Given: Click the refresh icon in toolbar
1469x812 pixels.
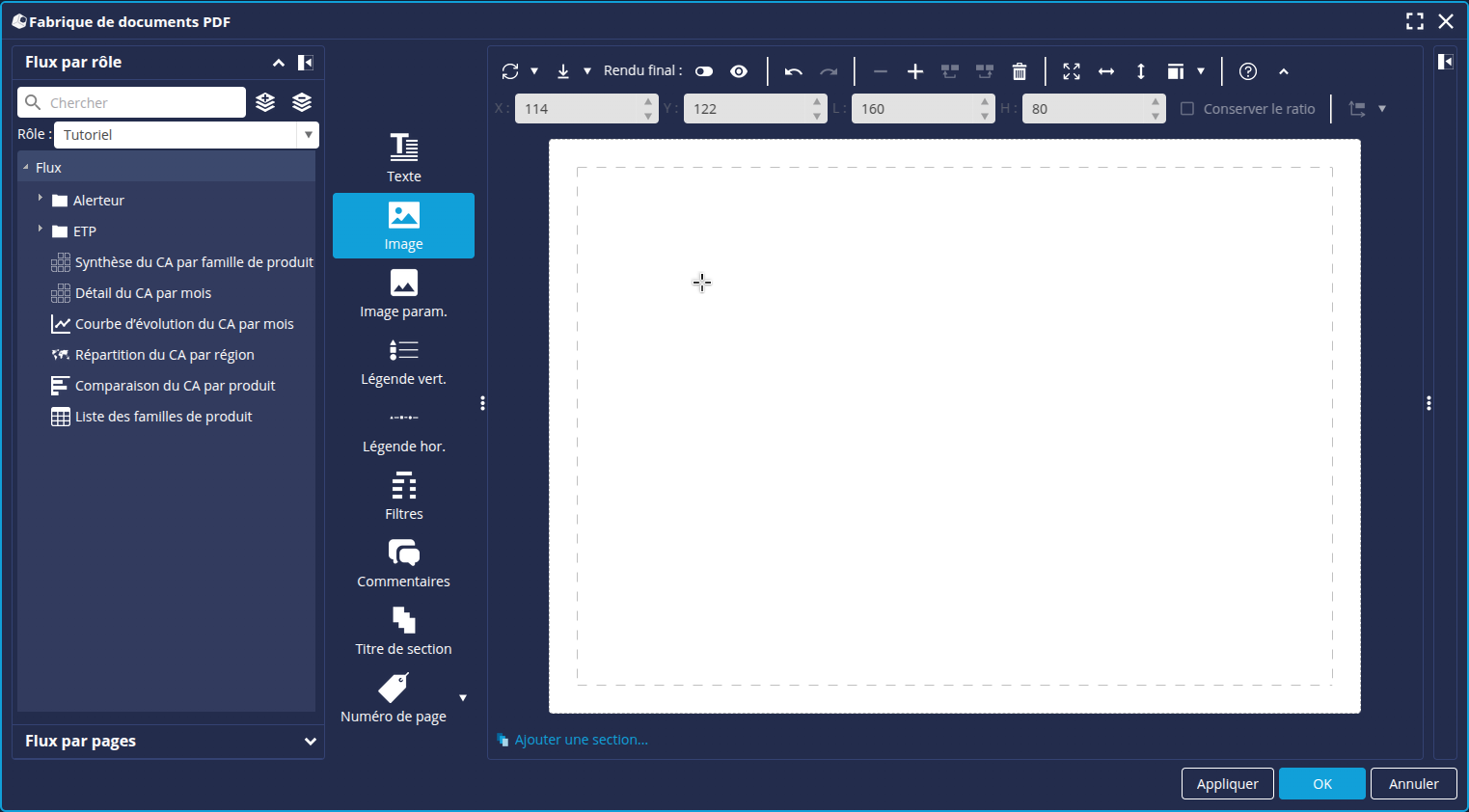Looking at the screenshot, I should coord(510,71).
